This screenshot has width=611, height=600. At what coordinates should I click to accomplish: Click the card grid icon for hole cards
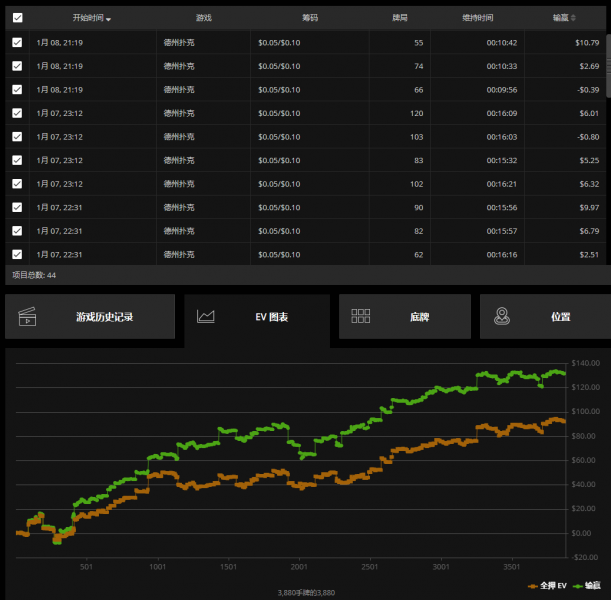tap(361, 317)
